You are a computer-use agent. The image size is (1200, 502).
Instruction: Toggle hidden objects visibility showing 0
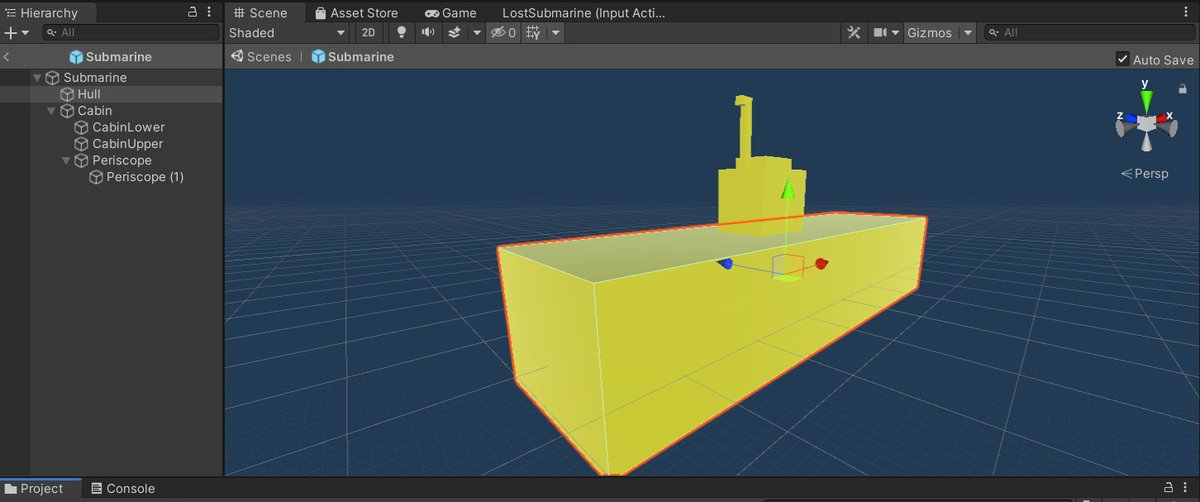tap(502, 33)
